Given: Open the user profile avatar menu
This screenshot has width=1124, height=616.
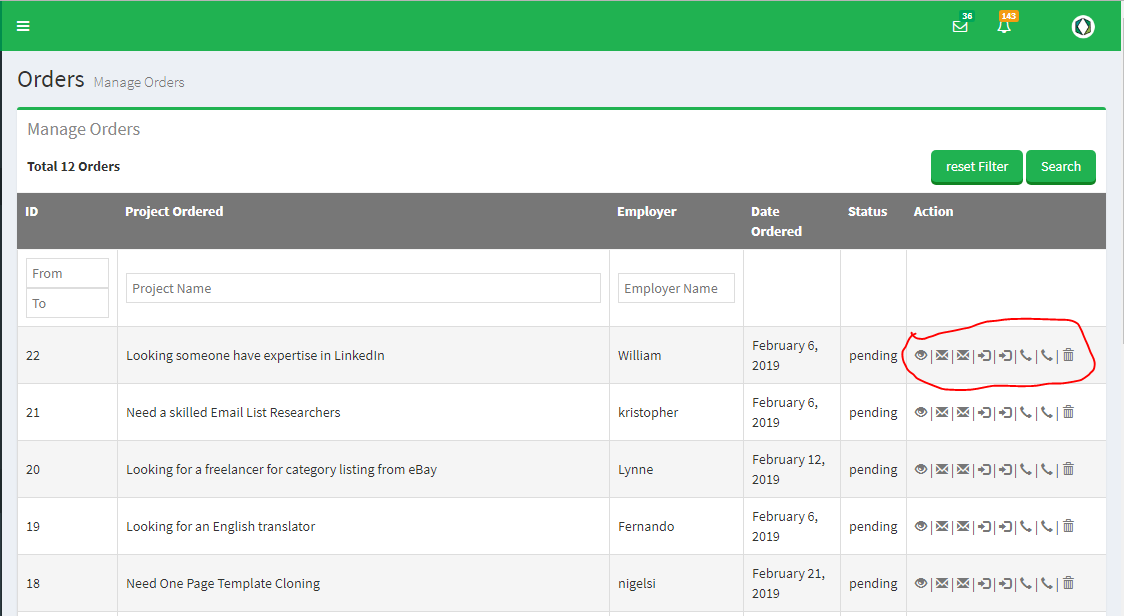Looking at the screenshot, I should tap(1083, 27).
